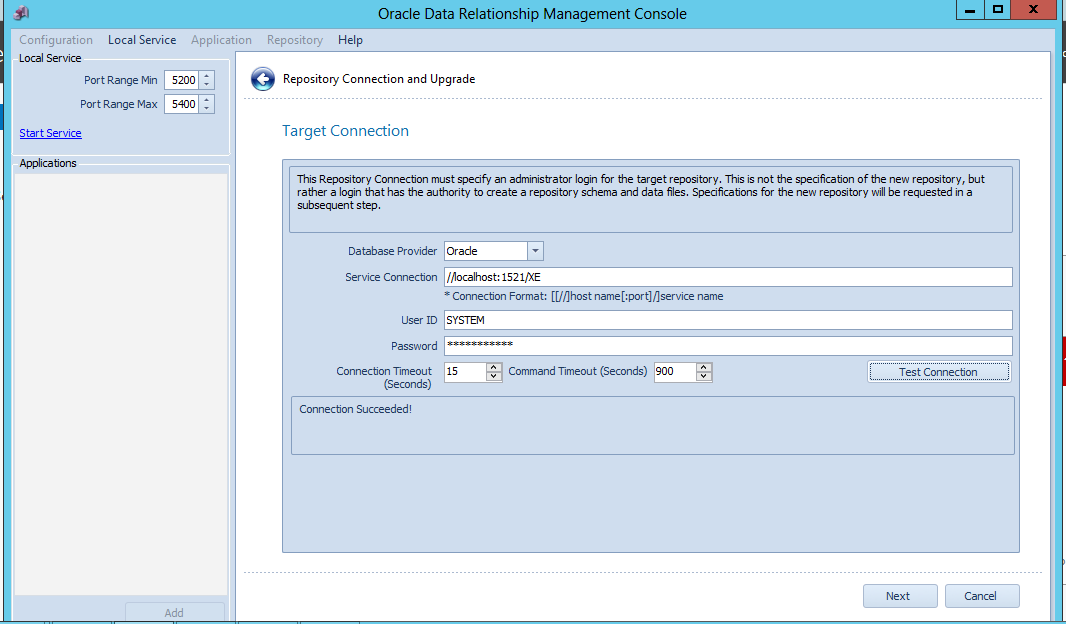Click the Connection Timeout value field

[x=466, y=372]
